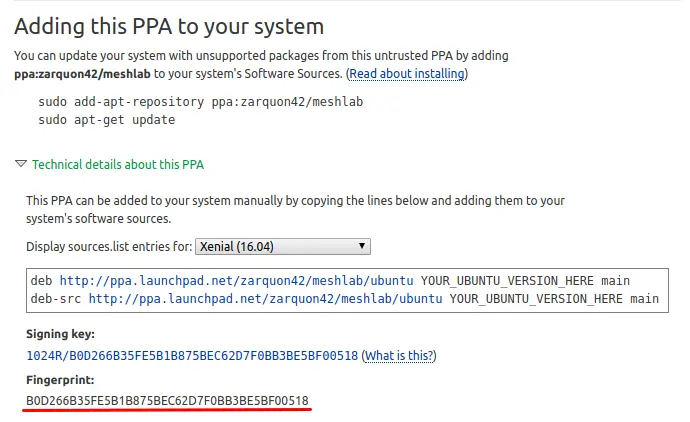Screen dimensions: 690x422
Task: Click the Signing key label
Action: coord(60,334)
